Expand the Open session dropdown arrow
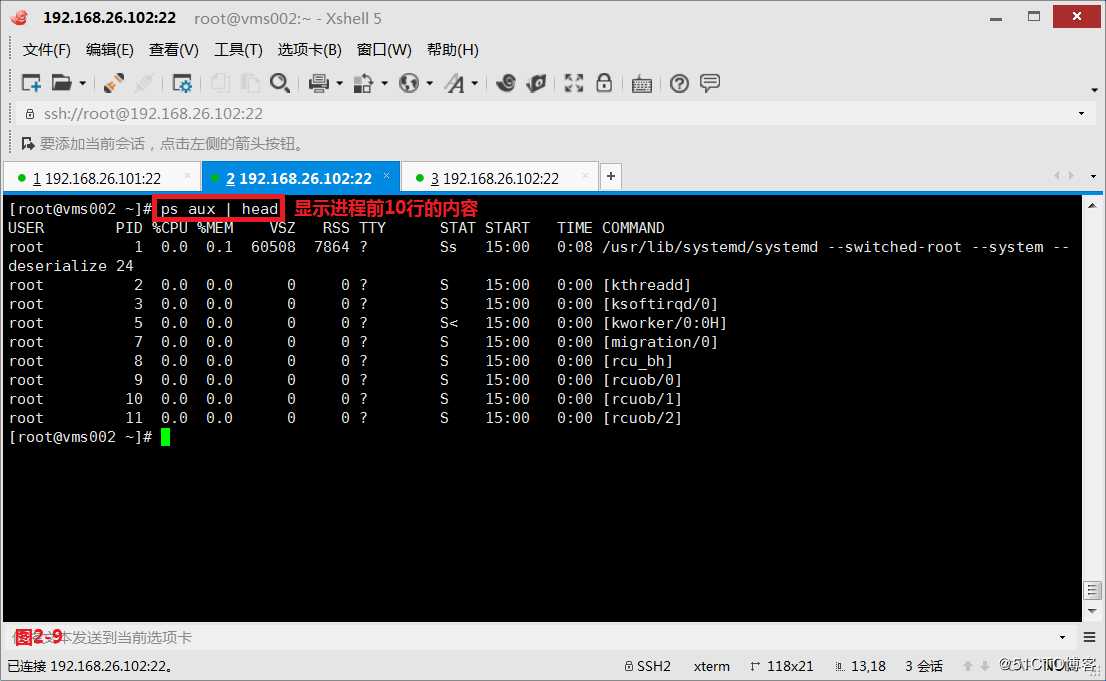The image size is (1106, 681). (x=83, y=83)
